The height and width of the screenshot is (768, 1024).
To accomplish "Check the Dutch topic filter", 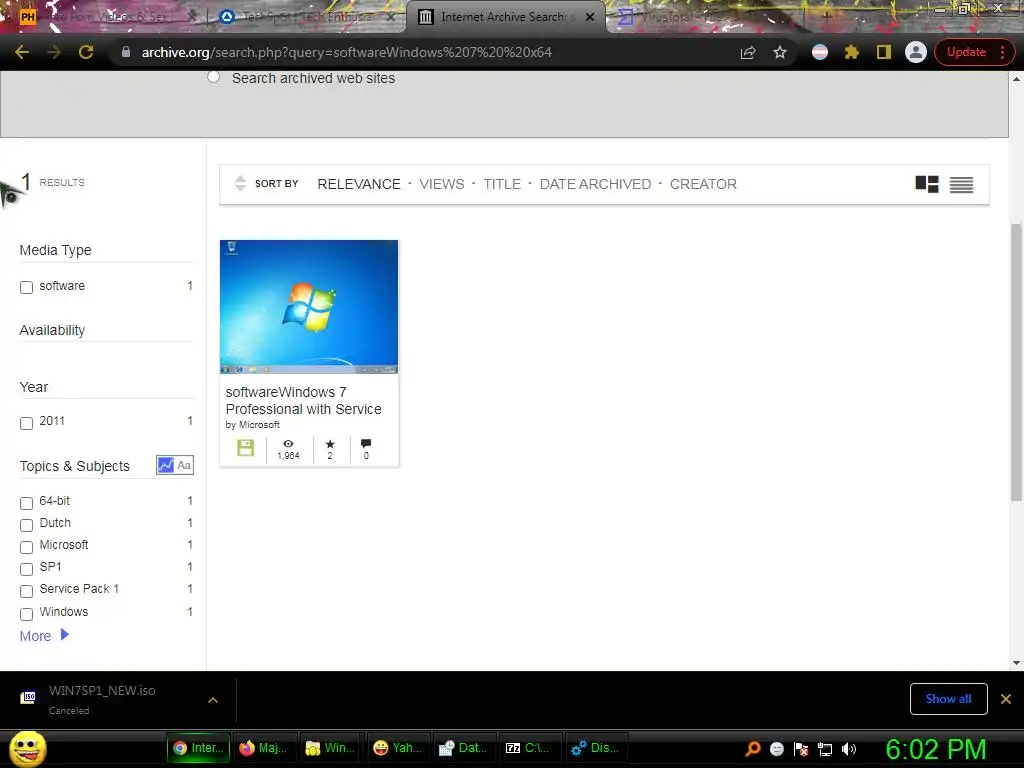I will [x=27, y=525].
